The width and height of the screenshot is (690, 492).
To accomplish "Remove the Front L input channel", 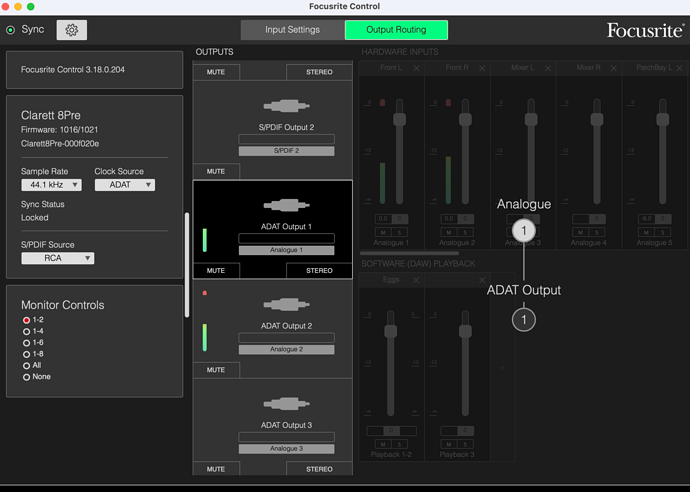I will [416, 68].
